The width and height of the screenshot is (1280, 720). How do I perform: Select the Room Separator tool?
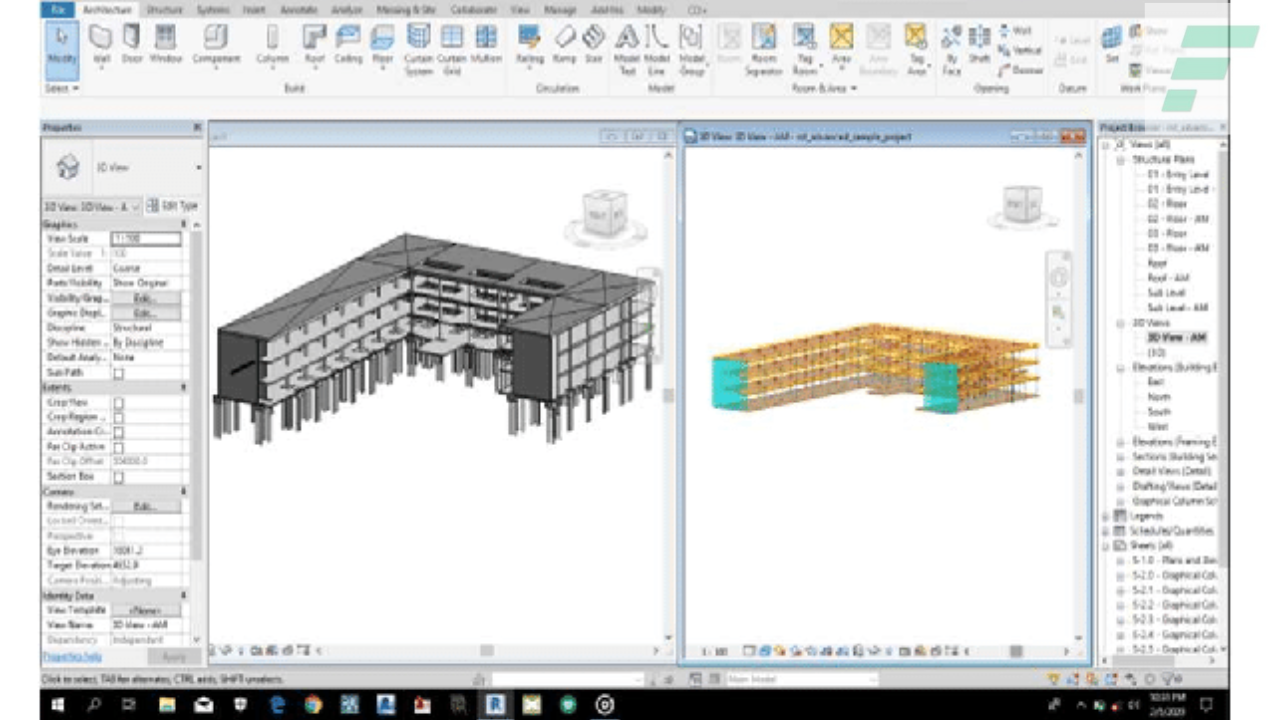[764, 50]
